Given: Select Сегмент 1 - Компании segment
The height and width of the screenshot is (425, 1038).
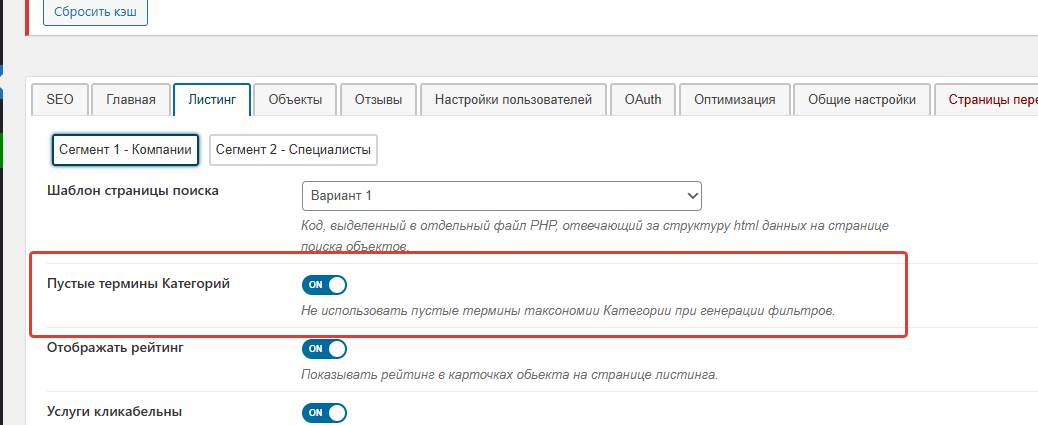Looking at the screenshot, I should [125, 149].
